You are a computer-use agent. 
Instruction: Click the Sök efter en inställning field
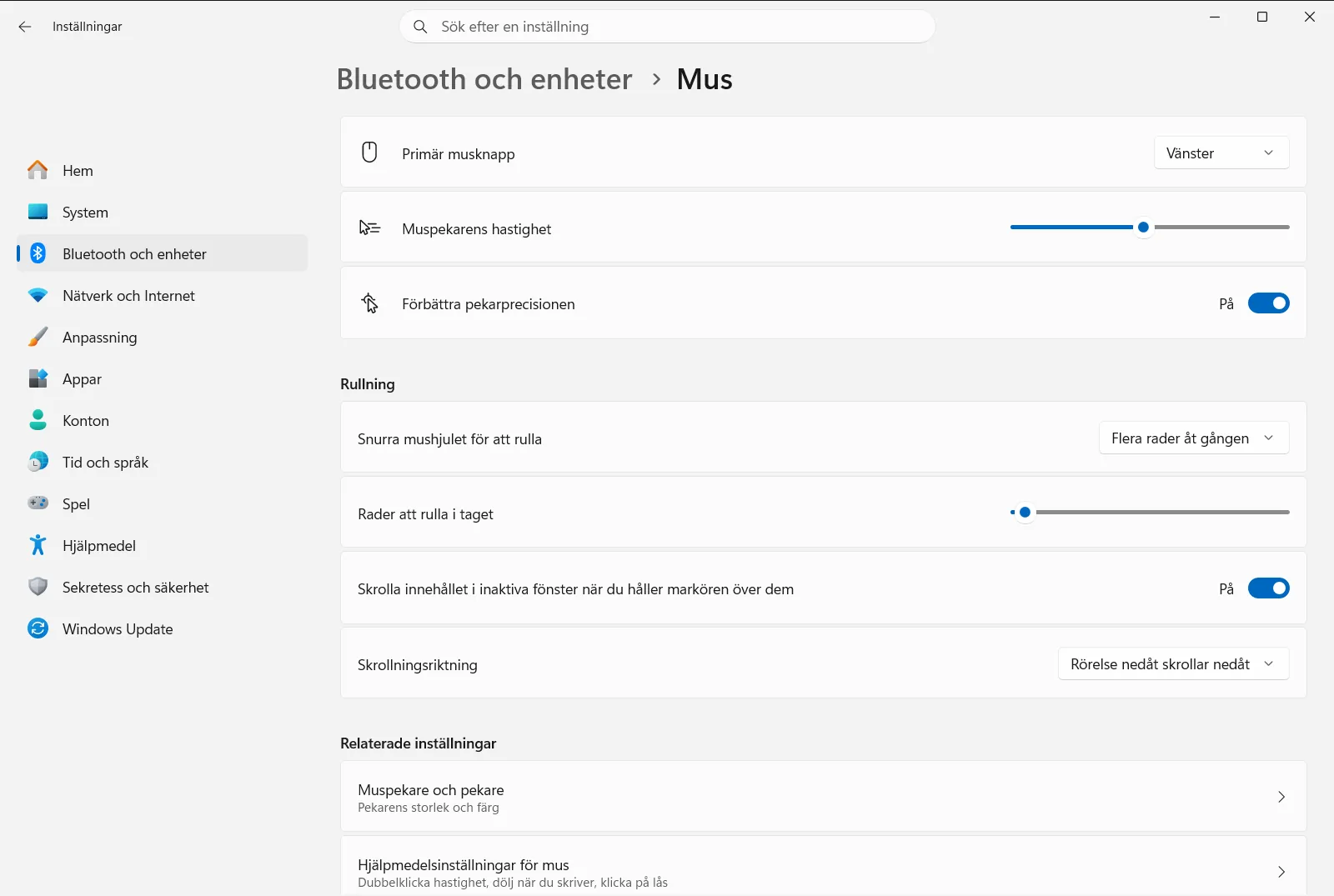click(x=667, y=27)
